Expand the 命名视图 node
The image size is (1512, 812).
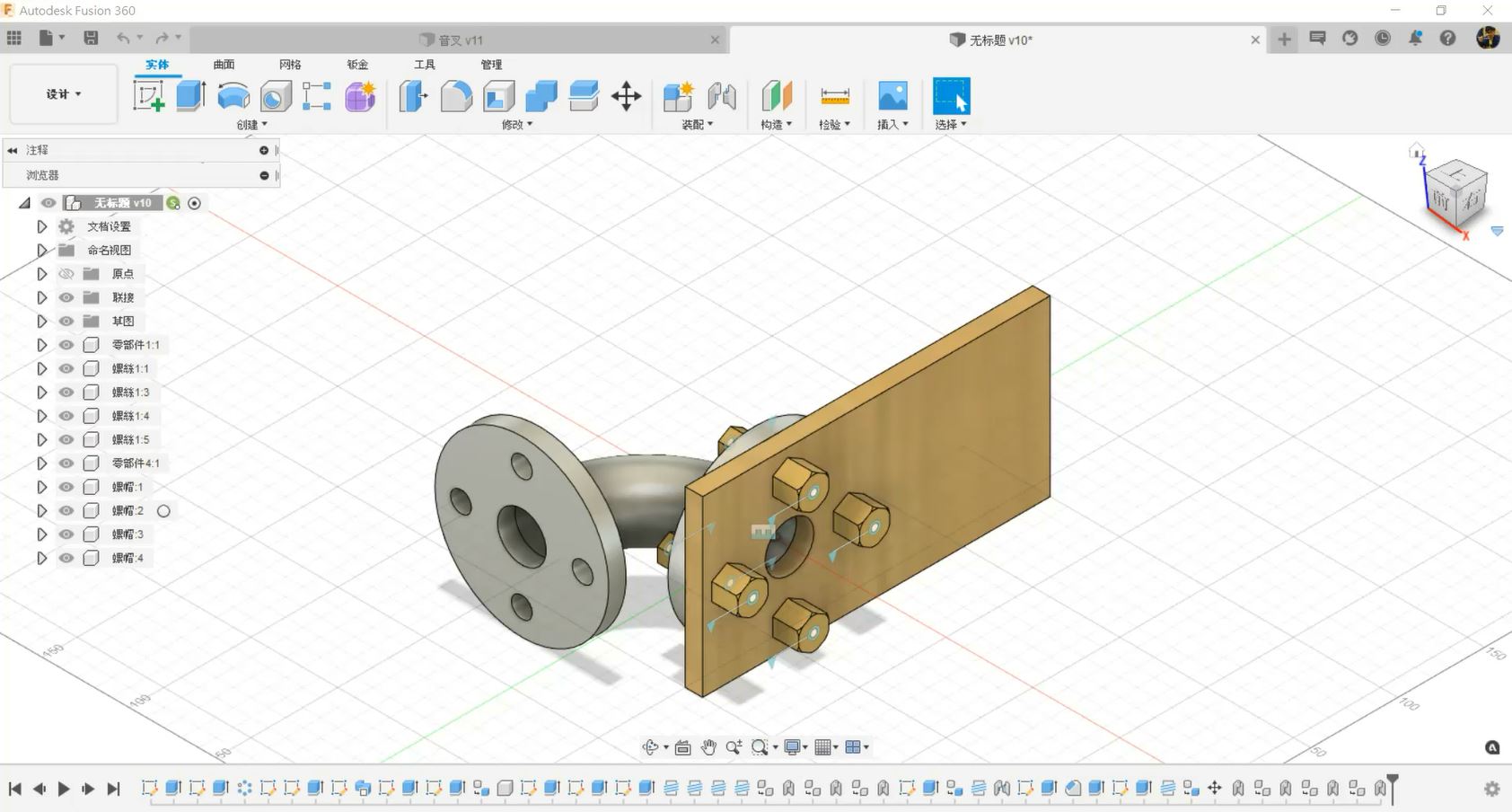coord(41,251)
